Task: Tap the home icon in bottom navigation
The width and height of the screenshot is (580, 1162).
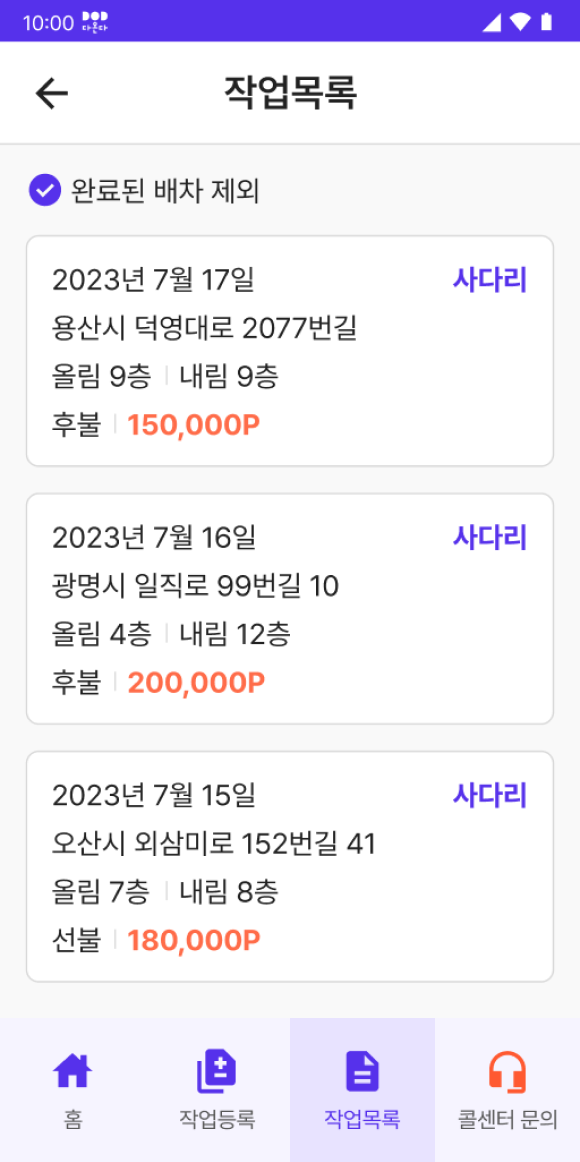Action: (x=73, y=1072)
